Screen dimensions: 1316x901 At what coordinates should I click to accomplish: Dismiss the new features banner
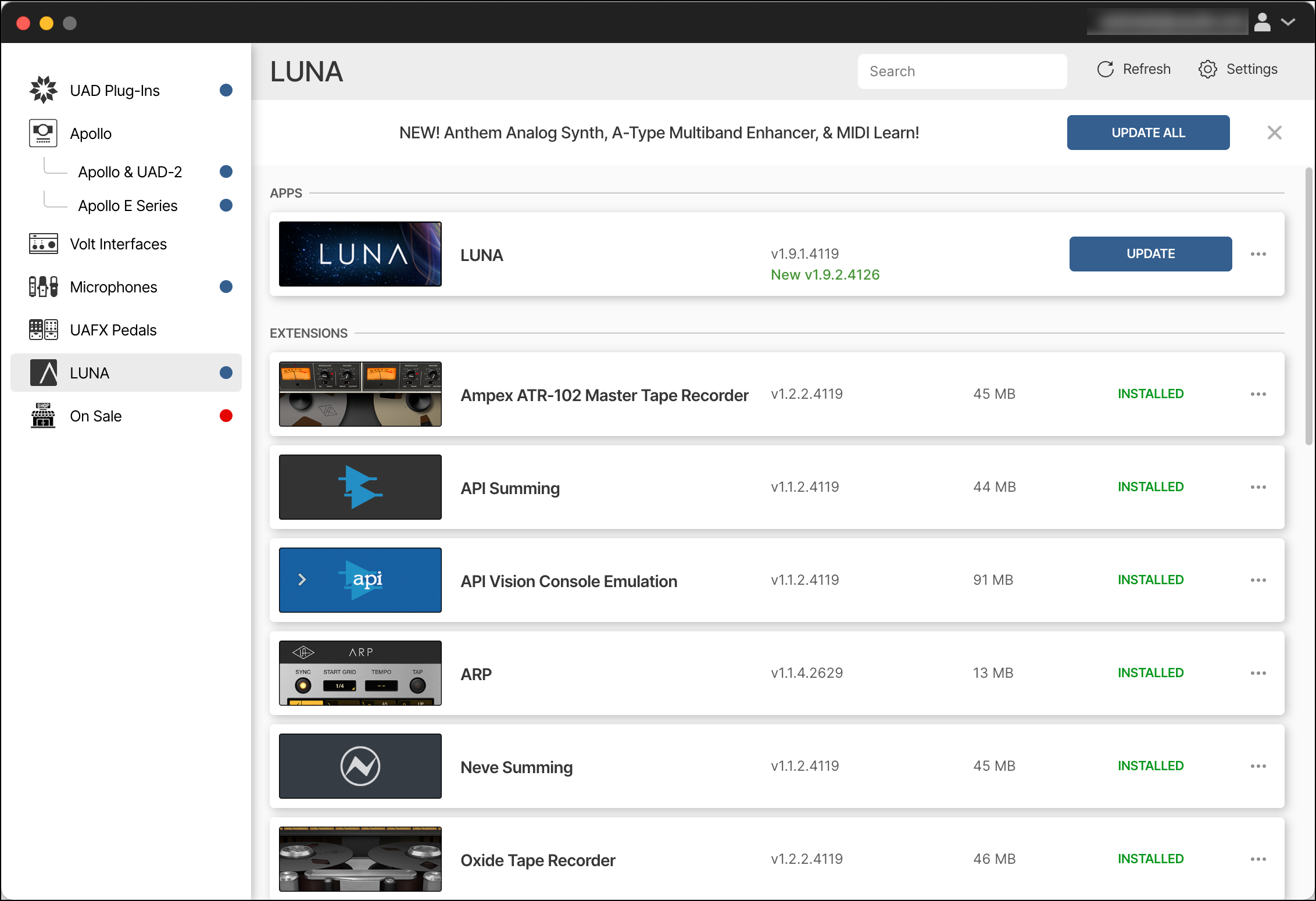[x=1274, y=133]
